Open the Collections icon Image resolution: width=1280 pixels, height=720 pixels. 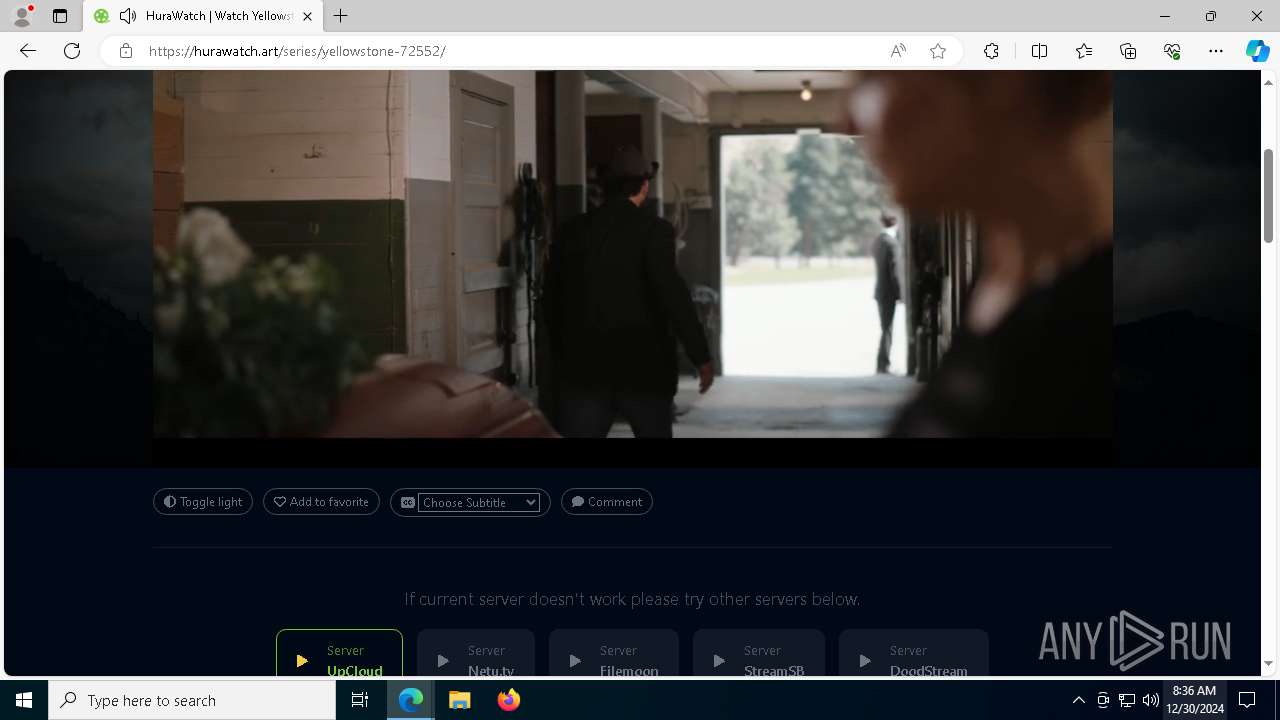pyautogui.click(x=1128, y=51)
